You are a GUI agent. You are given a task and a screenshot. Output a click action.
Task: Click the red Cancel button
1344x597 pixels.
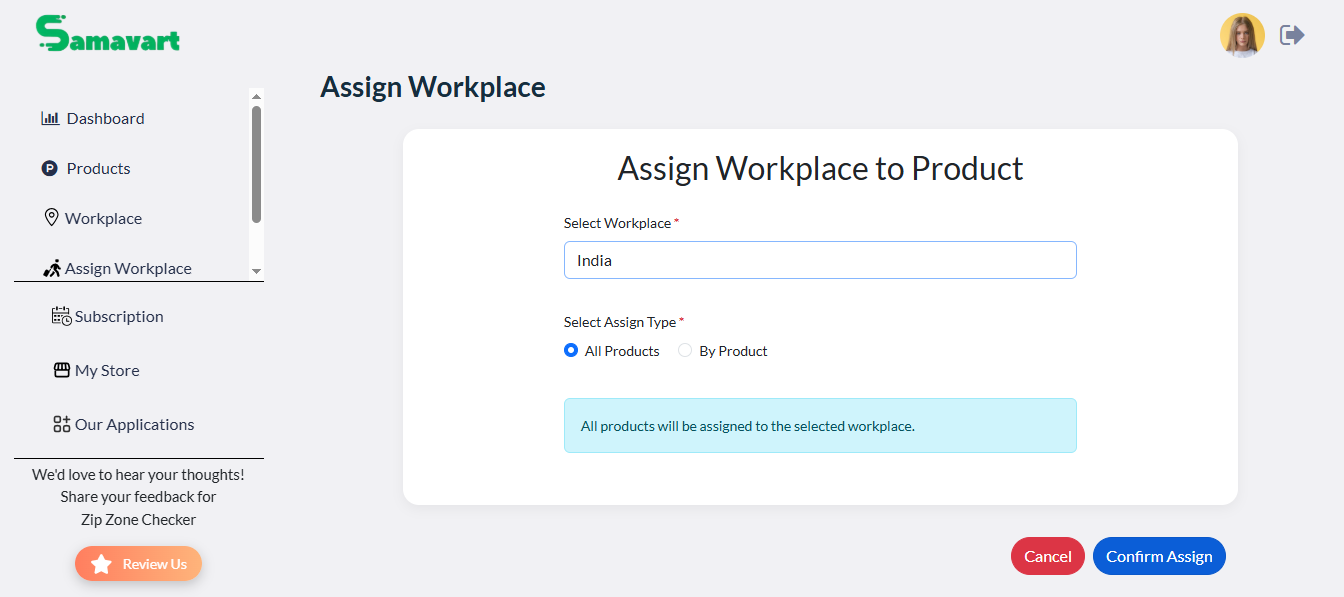click(x=1048, y=556)
